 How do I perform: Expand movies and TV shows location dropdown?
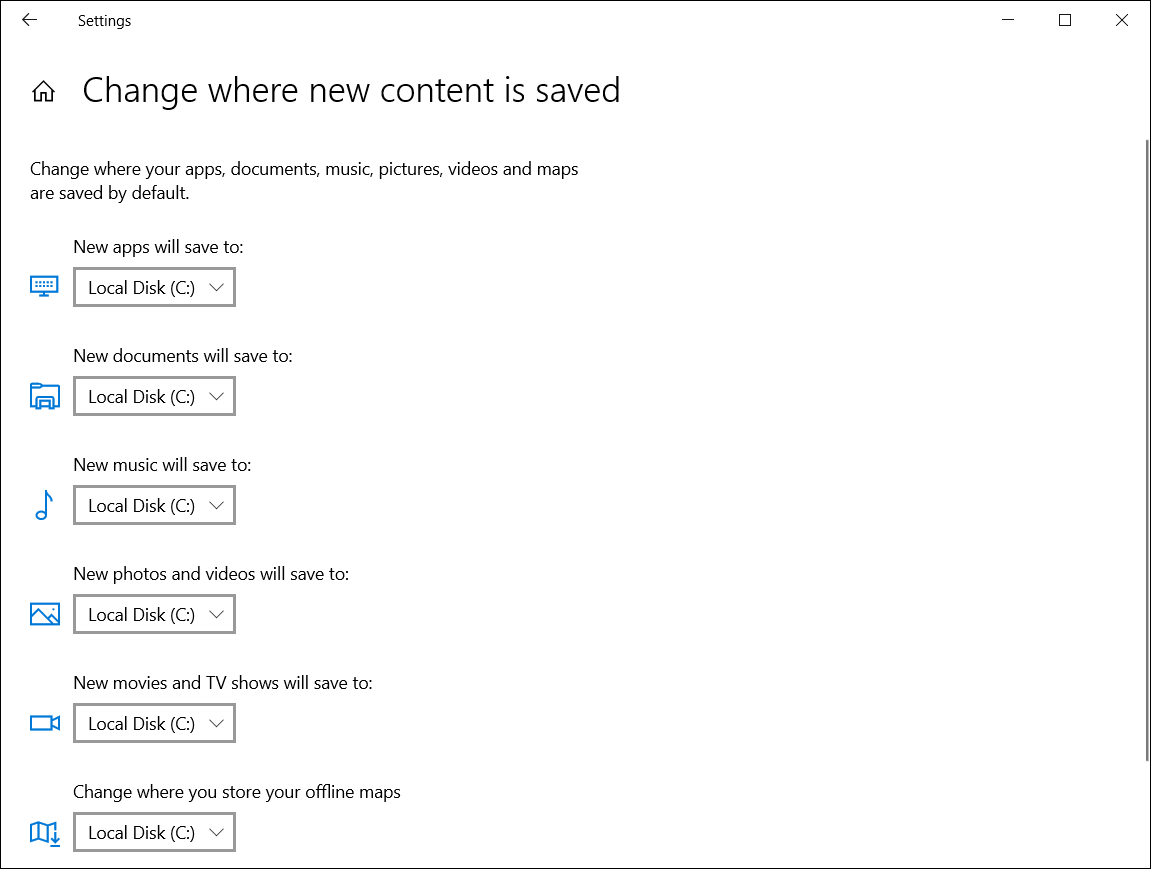point(154,723)
